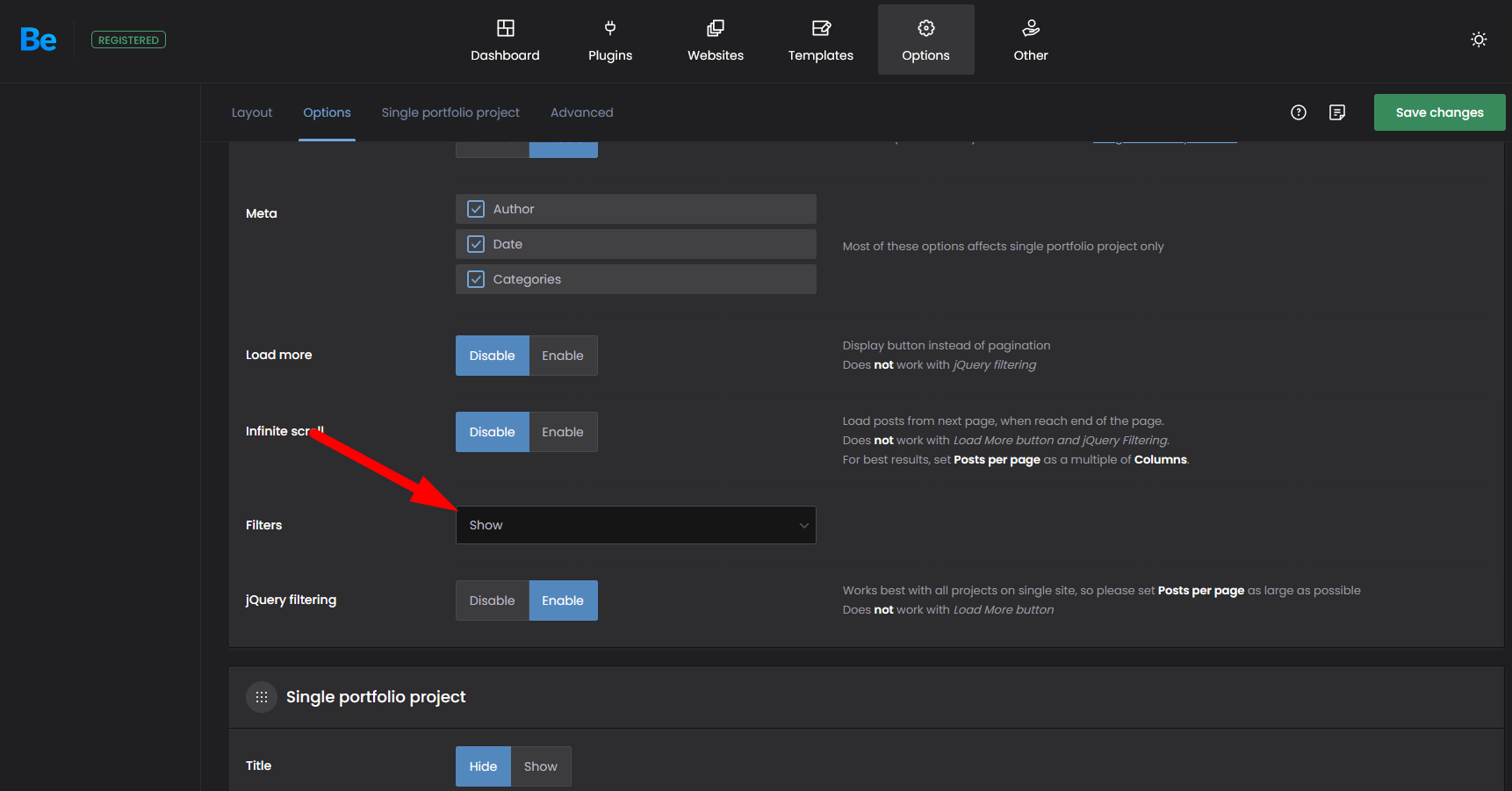
Task: Click 'Display button instead of pagination' text
Action: pos(947,346)
